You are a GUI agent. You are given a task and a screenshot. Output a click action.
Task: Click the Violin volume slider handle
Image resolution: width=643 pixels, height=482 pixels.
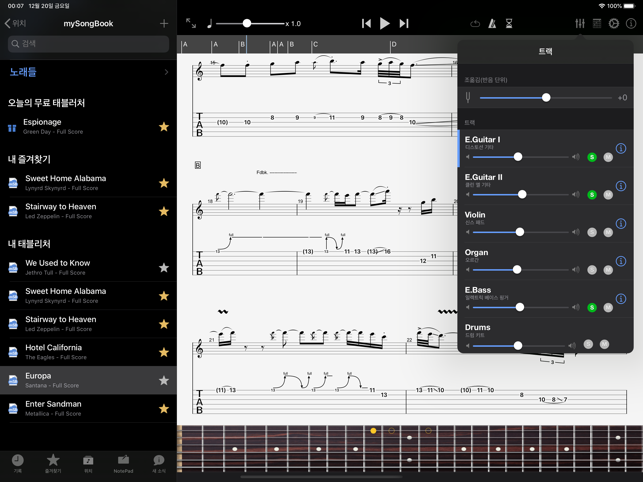[520, 232]
